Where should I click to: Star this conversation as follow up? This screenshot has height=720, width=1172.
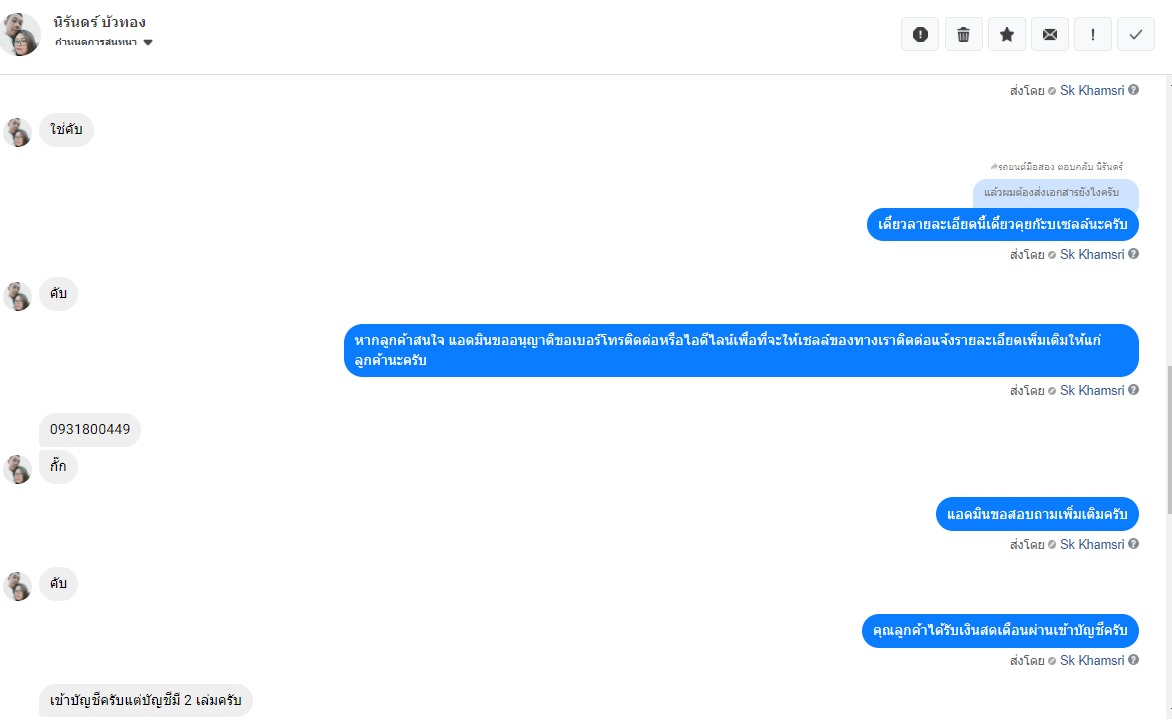[1007, 34]
